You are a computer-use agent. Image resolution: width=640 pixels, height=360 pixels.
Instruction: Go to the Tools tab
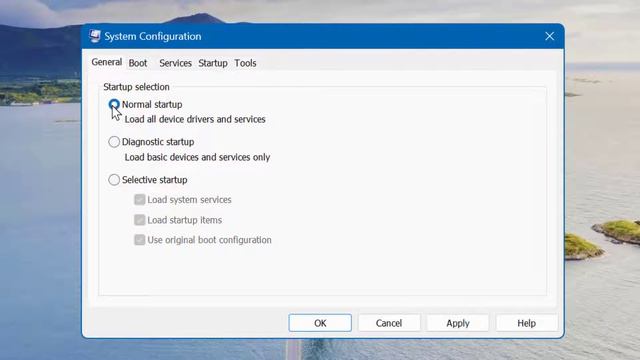click(245, 63)
